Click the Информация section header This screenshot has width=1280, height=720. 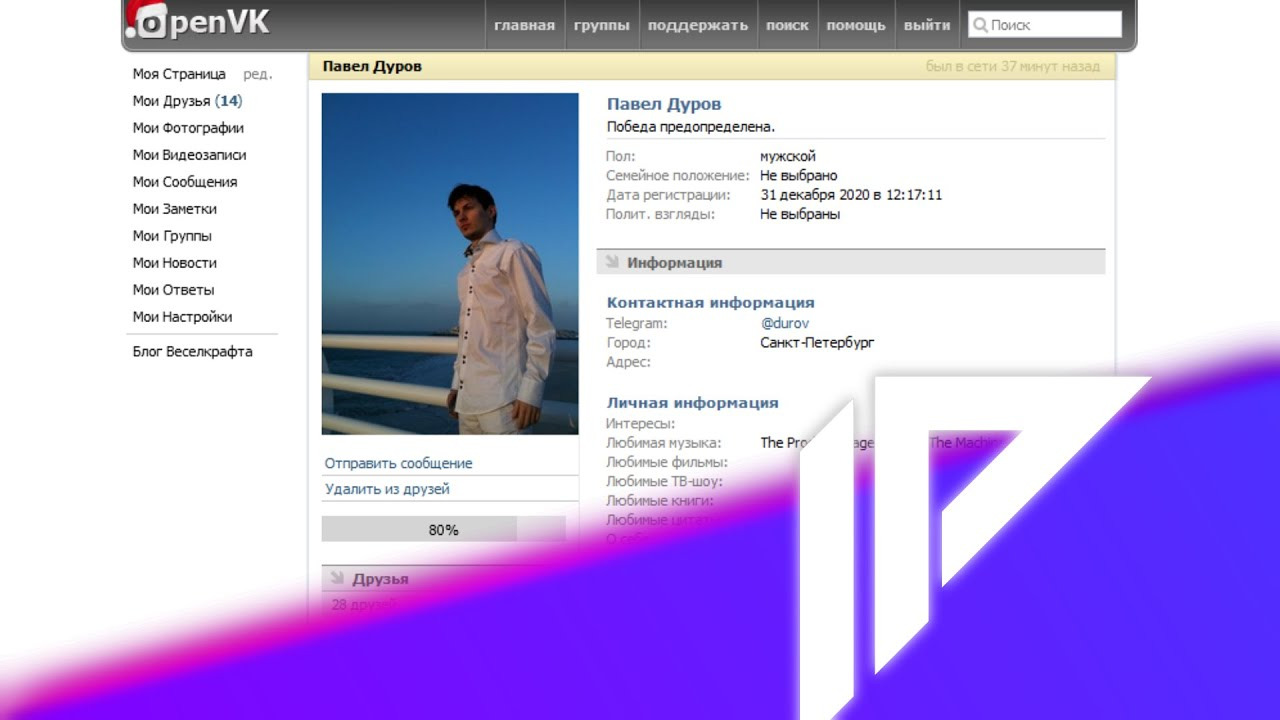pos(851,262)
